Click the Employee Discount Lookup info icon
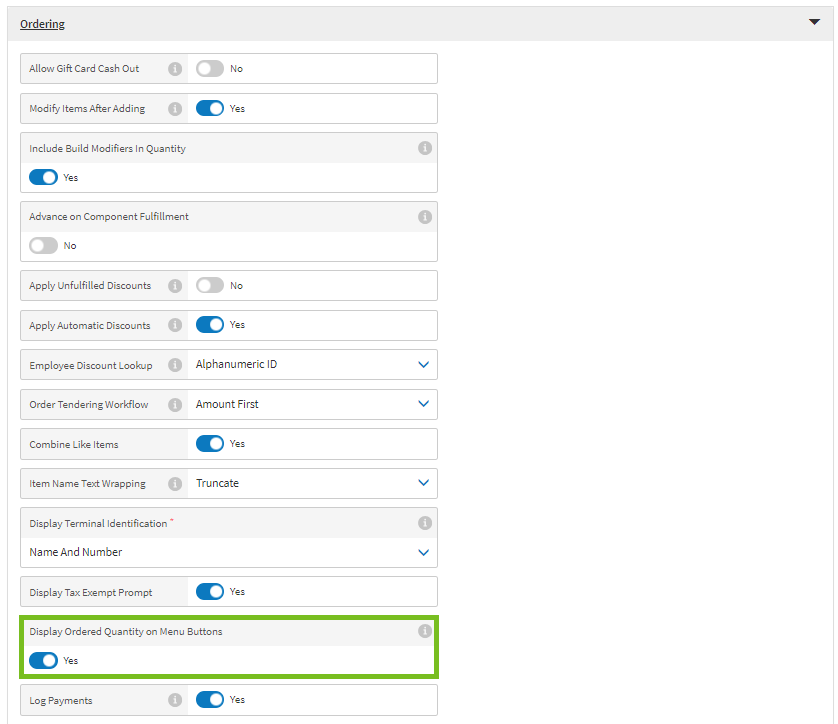 tap(175, 364)
